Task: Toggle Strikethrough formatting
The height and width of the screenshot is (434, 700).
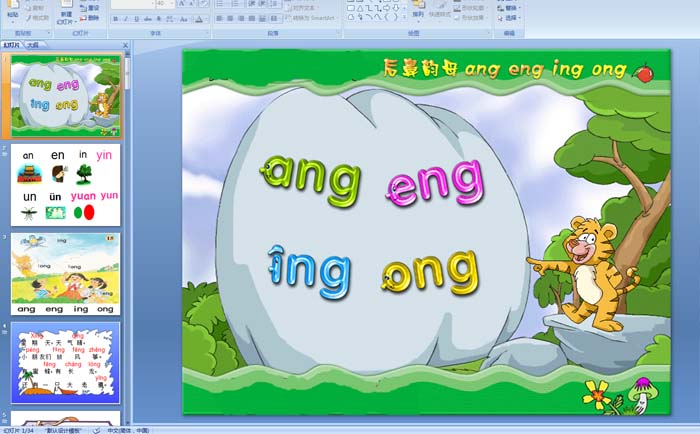Action: pos(148,19)
